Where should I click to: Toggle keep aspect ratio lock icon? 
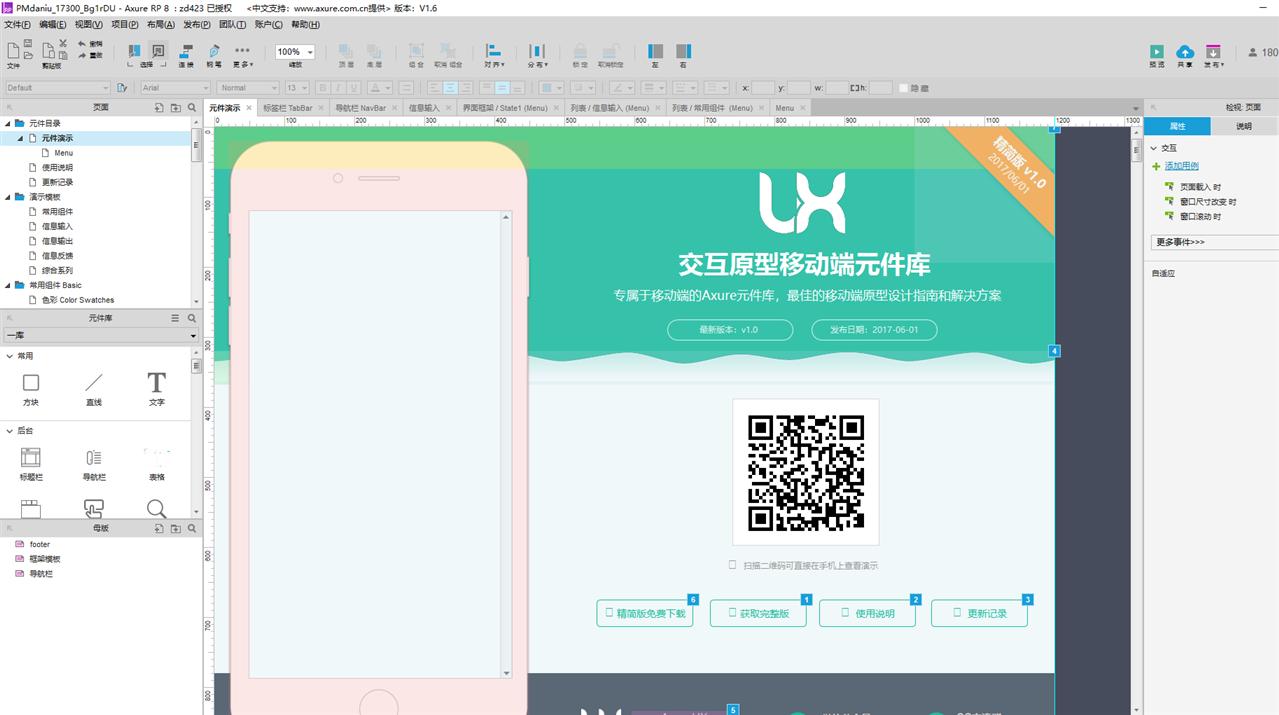855,88
